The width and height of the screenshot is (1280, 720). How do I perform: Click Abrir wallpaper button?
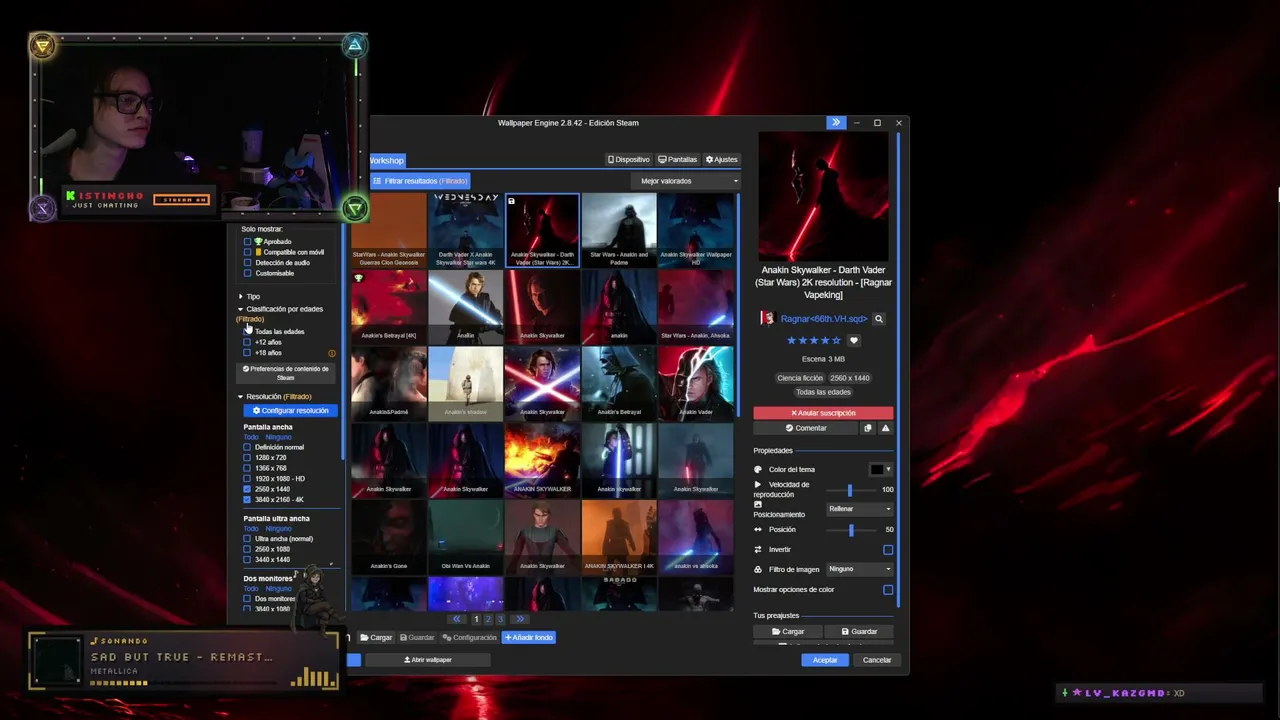428,660
